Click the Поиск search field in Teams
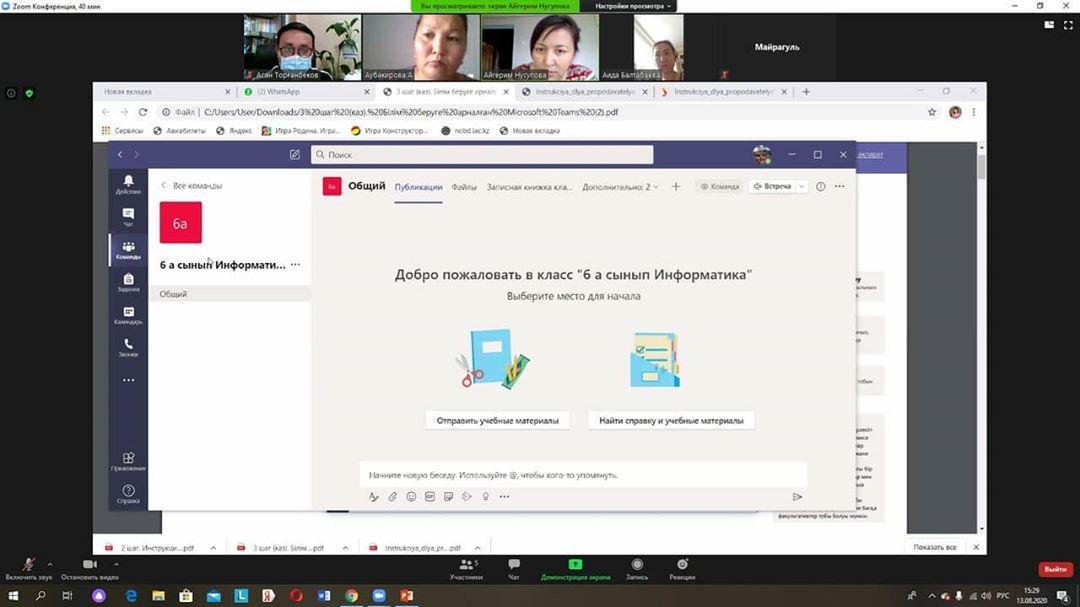 (482, 155)
